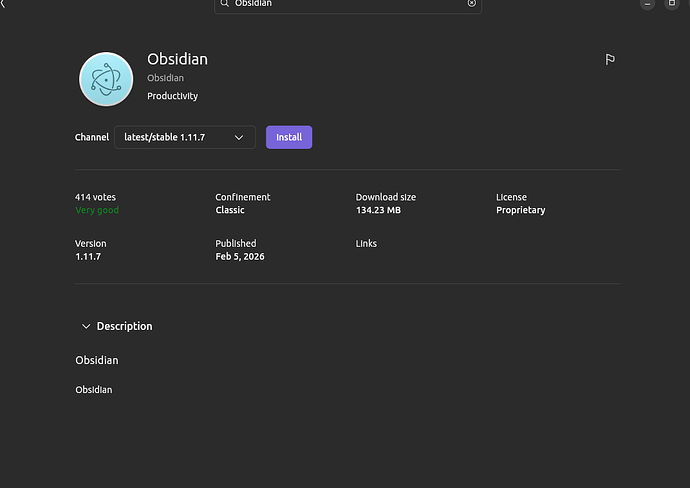
Task: Open the Productivity category link
Action: [172, 96]
